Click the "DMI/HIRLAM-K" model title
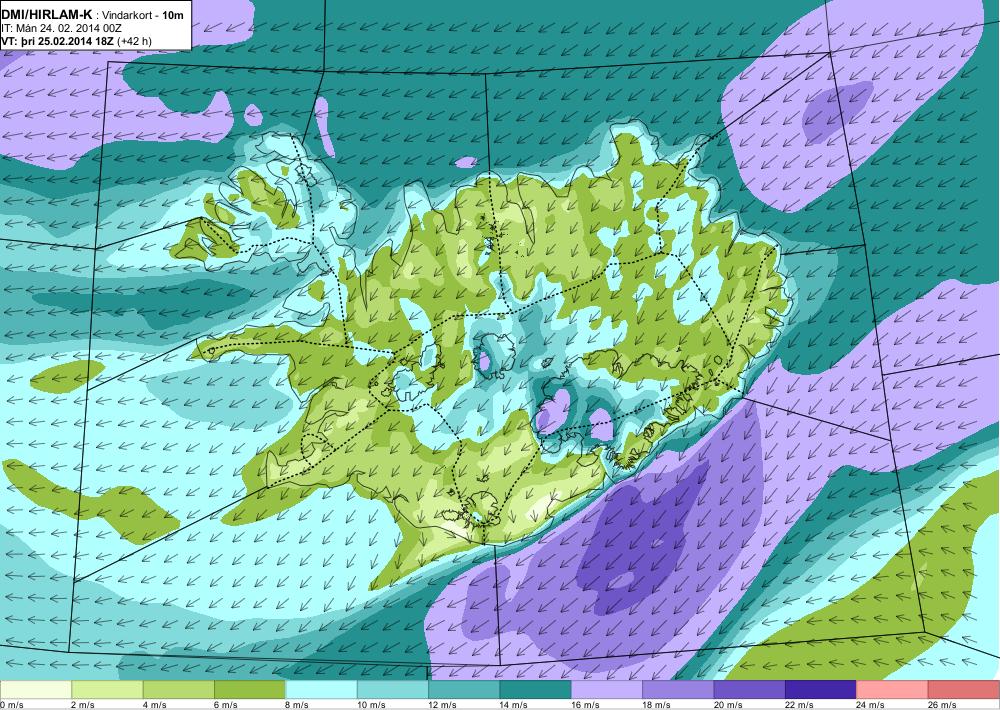The image size is (1000, 710). [47, 15]
